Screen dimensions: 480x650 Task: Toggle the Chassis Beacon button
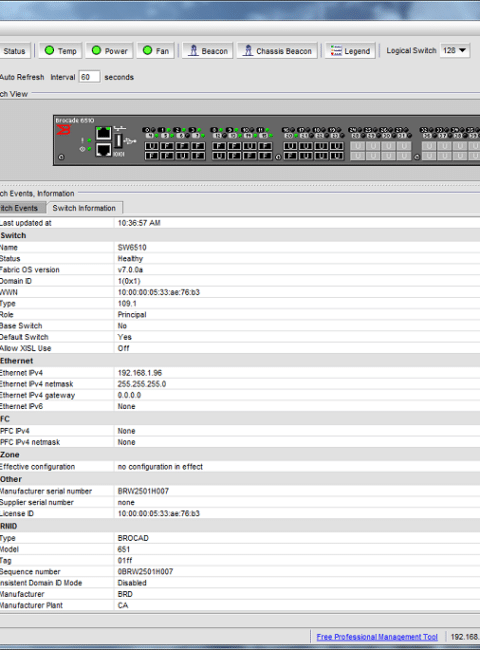[x=277, y=51]
